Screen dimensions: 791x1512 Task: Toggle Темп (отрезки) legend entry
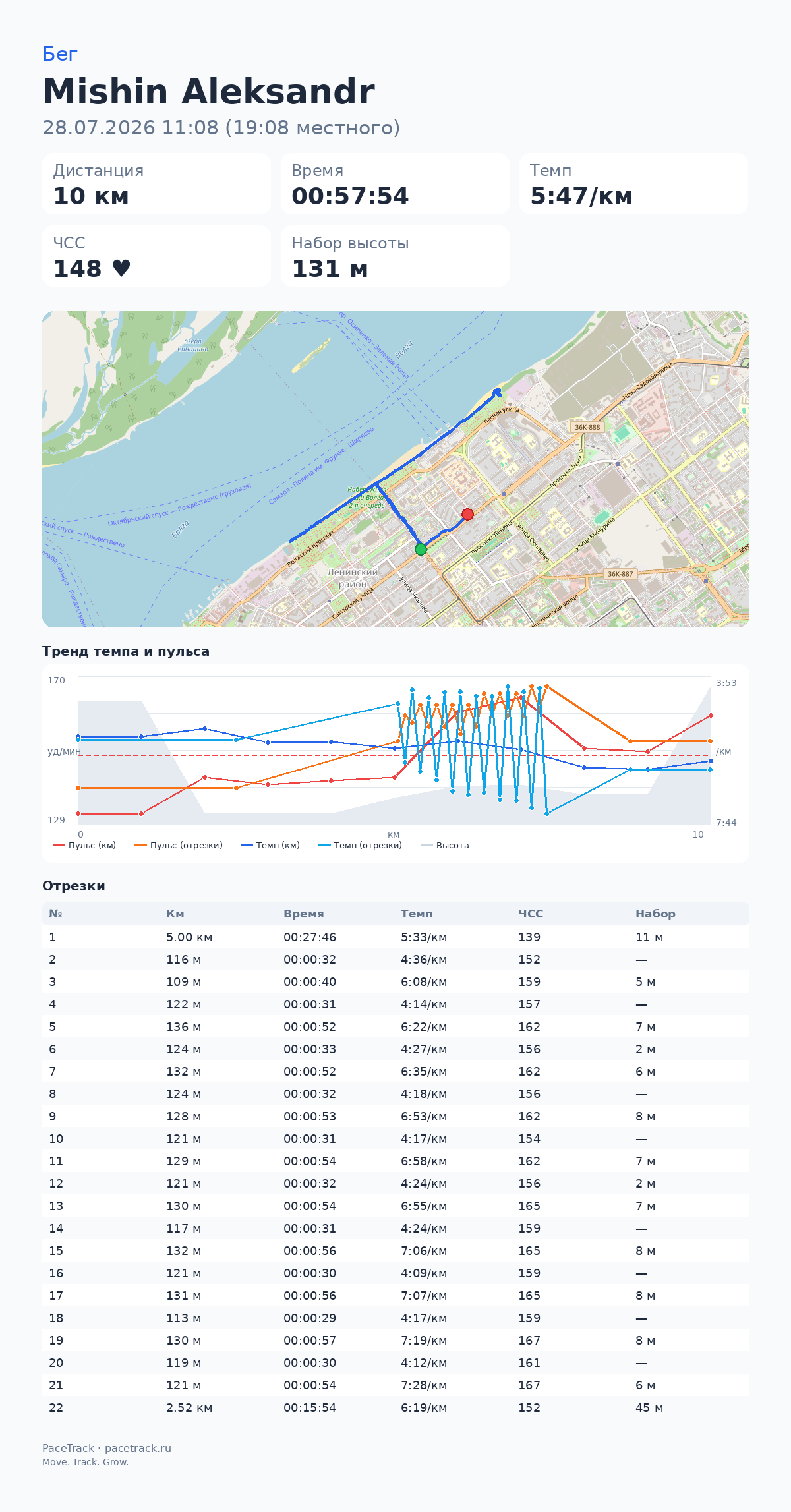360,845
